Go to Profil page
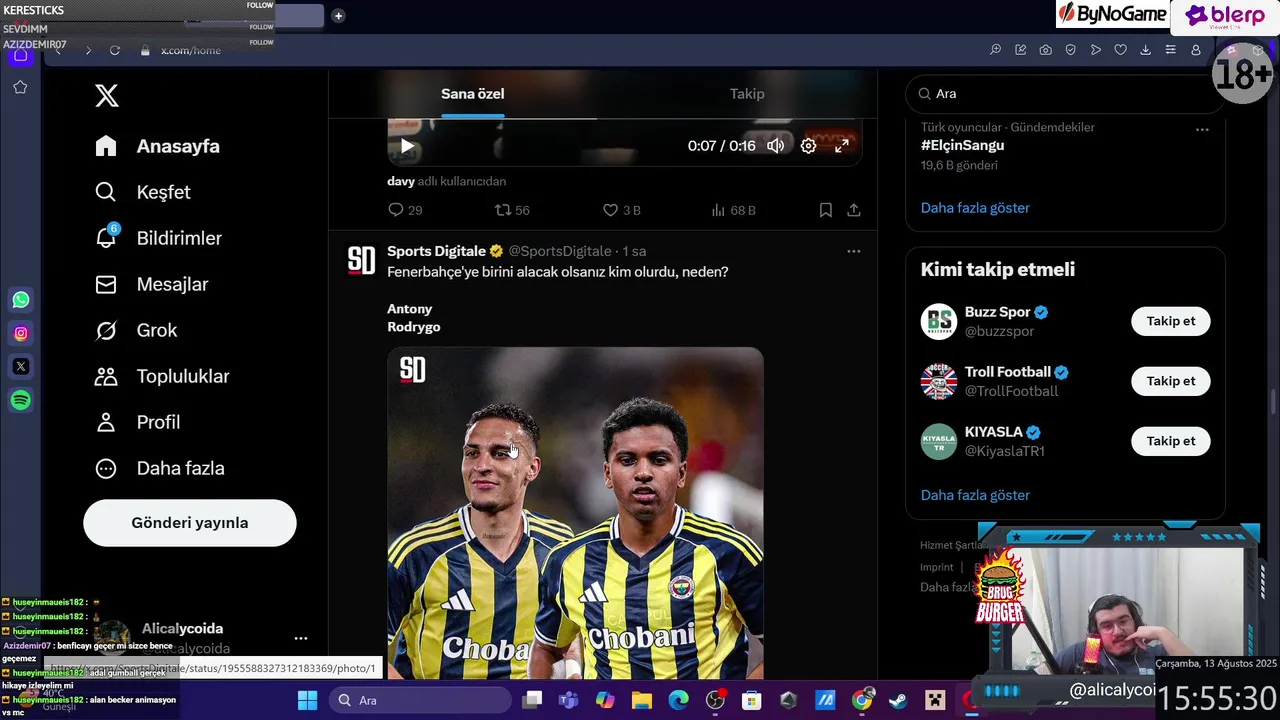Screen dimensions: 1280x720 click(x=137, y=422)
